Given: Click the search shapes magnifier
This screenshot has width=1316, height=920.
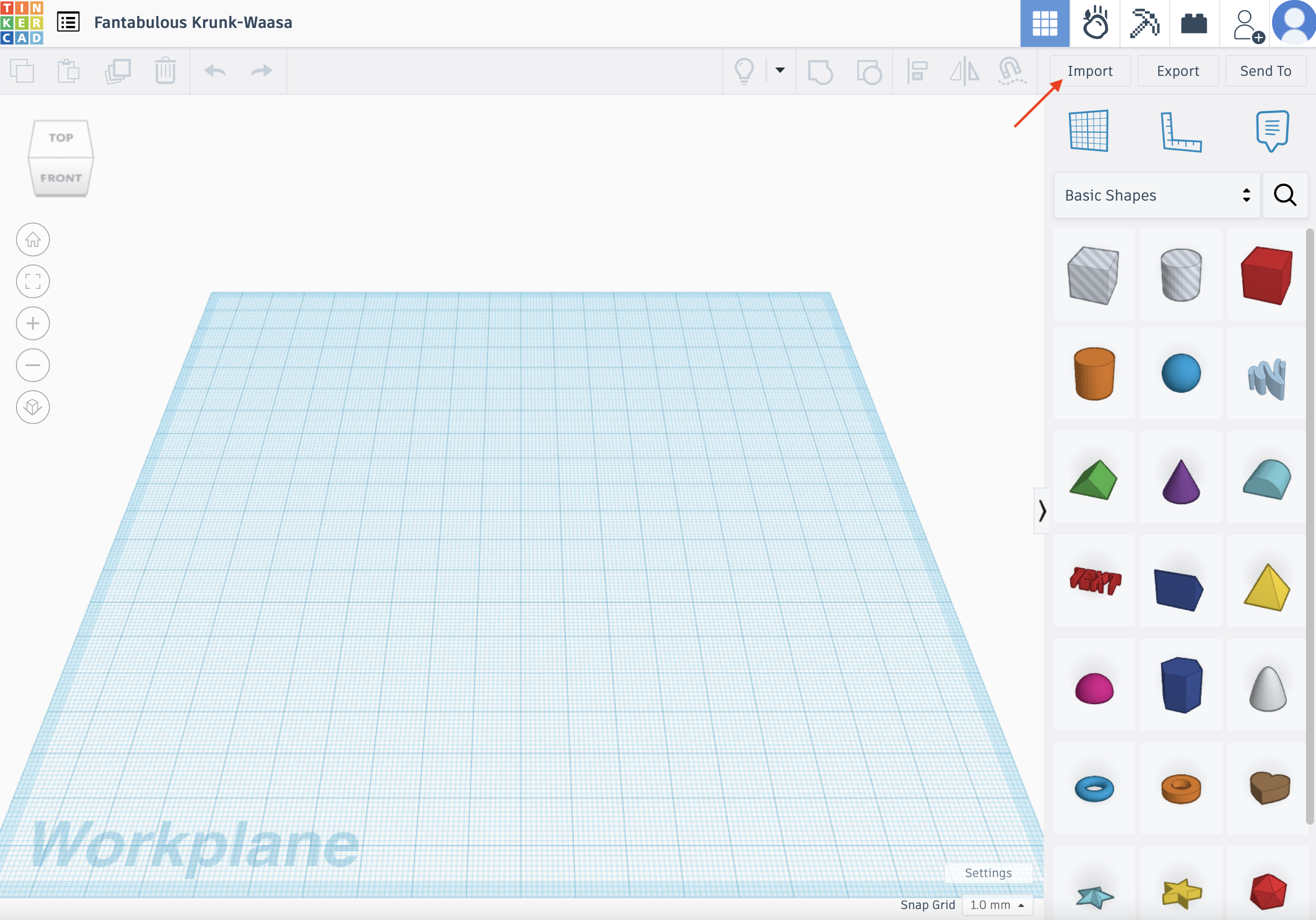Looking at the screenshot, I should [x=1285, y=196].
